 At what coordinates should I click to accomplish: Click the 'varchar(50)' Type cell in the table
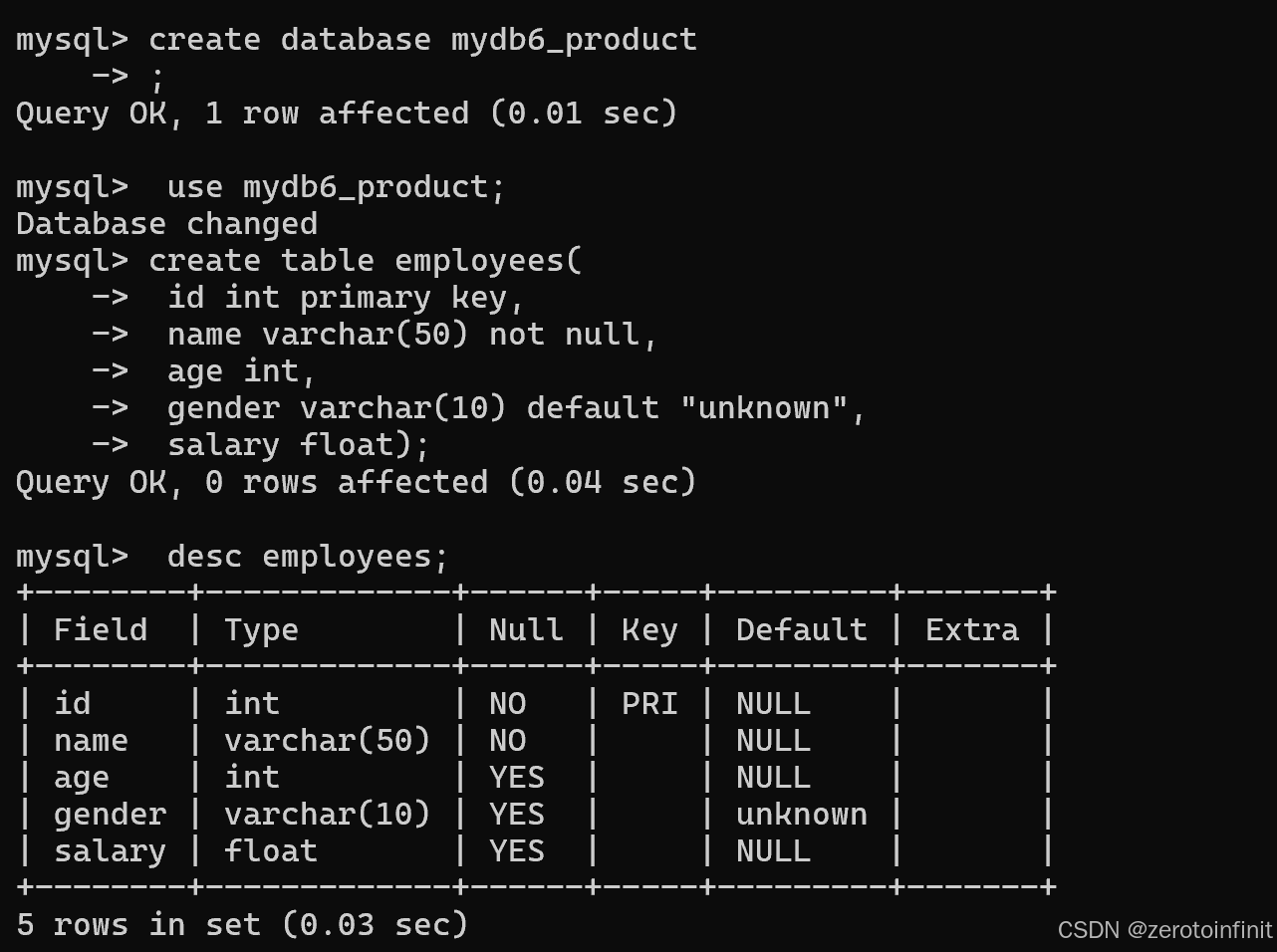(328, 740)
